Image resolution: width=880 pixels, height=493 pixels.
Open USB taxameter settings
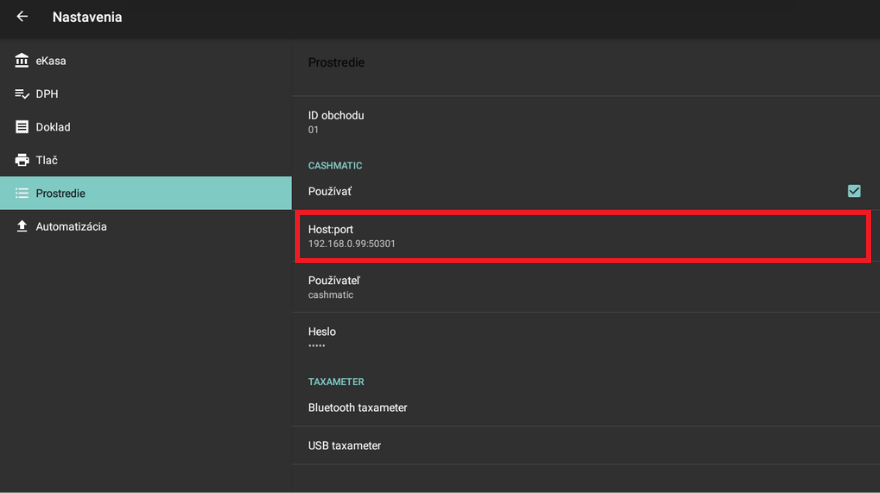pos(344,446)
